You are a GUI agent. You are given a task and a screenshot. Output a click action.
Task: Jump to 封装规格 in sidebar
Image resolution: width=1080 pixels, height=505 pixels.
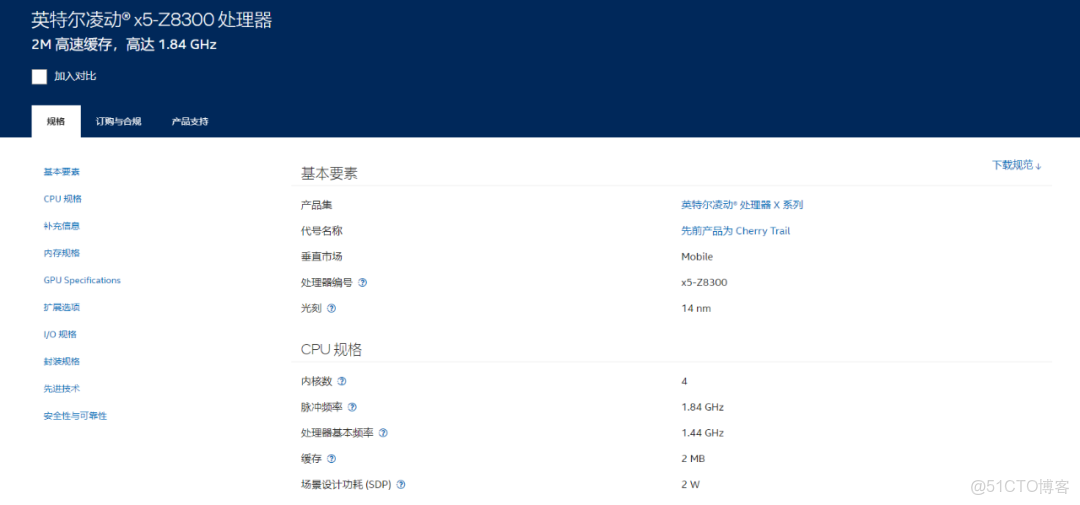pyautogui.click(x=61, y=362)
